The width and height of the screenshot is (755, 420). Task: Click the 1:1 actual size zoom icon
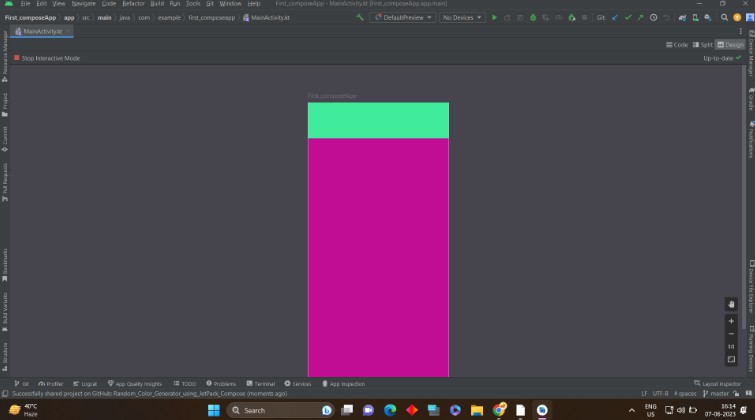(x=731, y=346)
